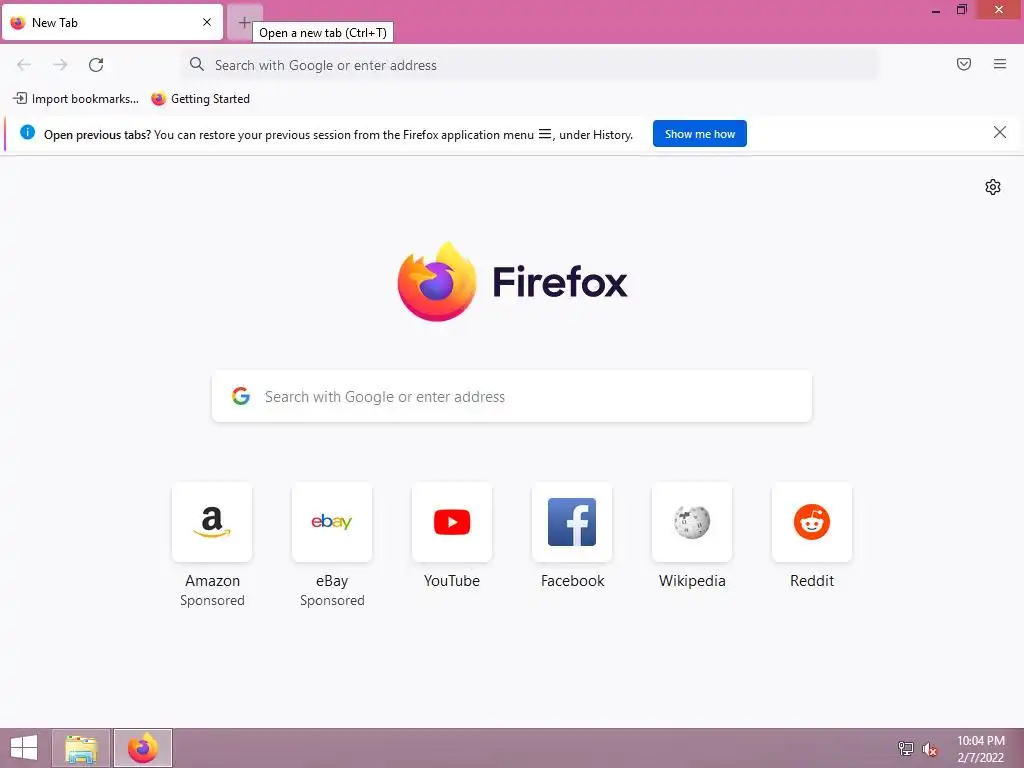The height and width of the screenshot is (768, 1024).
Task: Click the Amazon label text
Action: (212, 581)
